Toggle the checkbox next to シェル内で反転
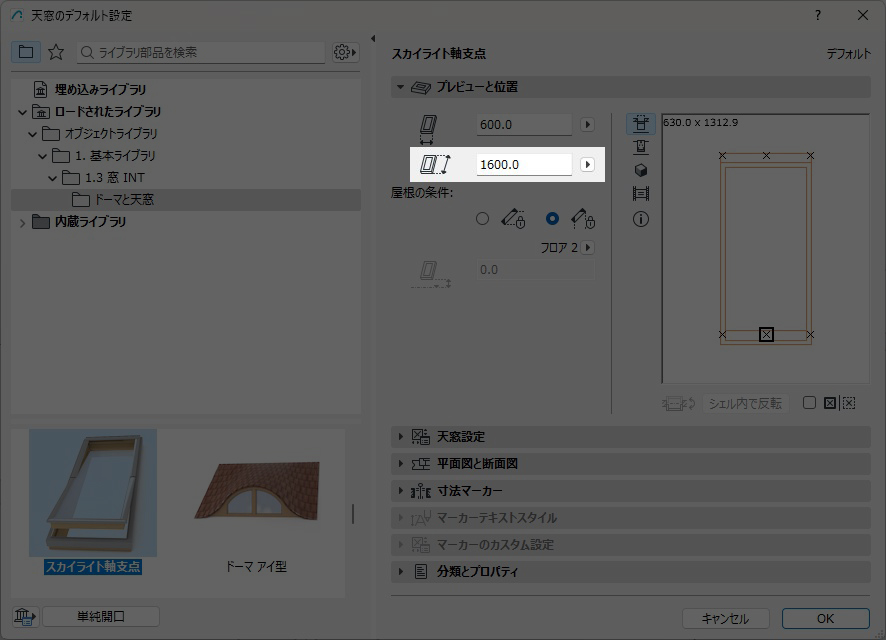The width and height of the screenshot is (886, 640). coord(810,403)
